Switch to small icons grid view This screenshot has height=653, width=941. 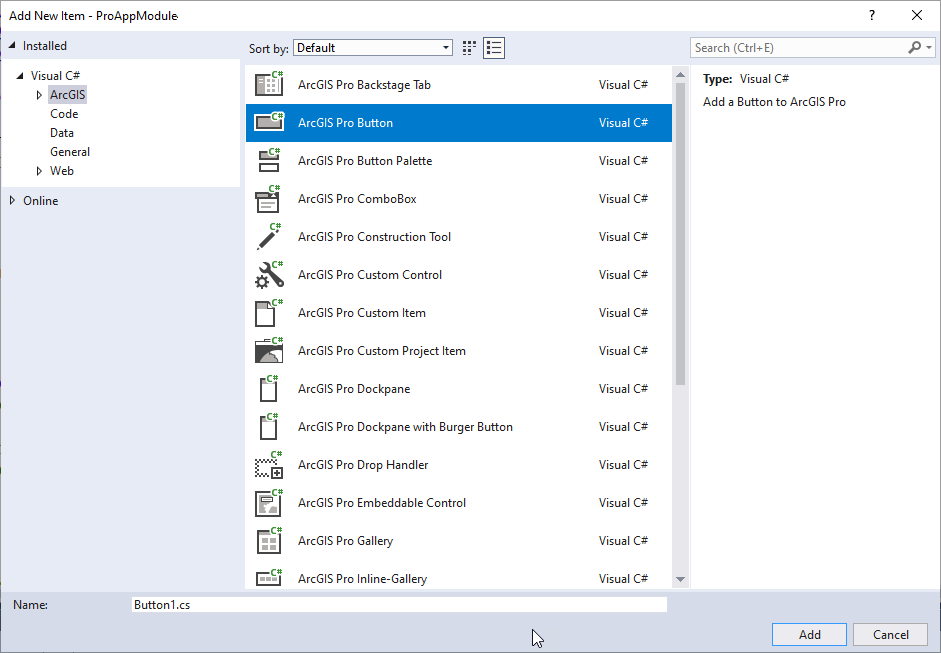(x=470, y=48)
